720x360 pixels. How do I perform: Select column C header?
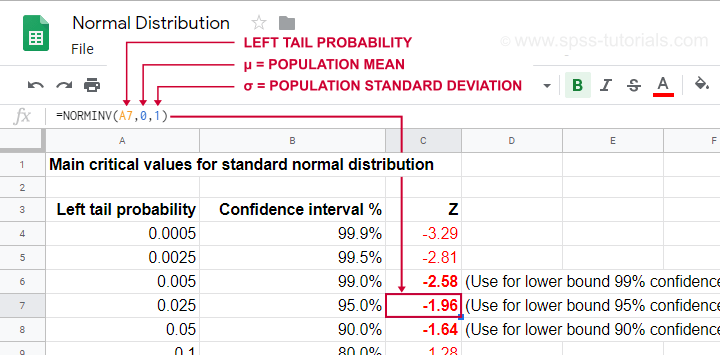pos(423,141)
